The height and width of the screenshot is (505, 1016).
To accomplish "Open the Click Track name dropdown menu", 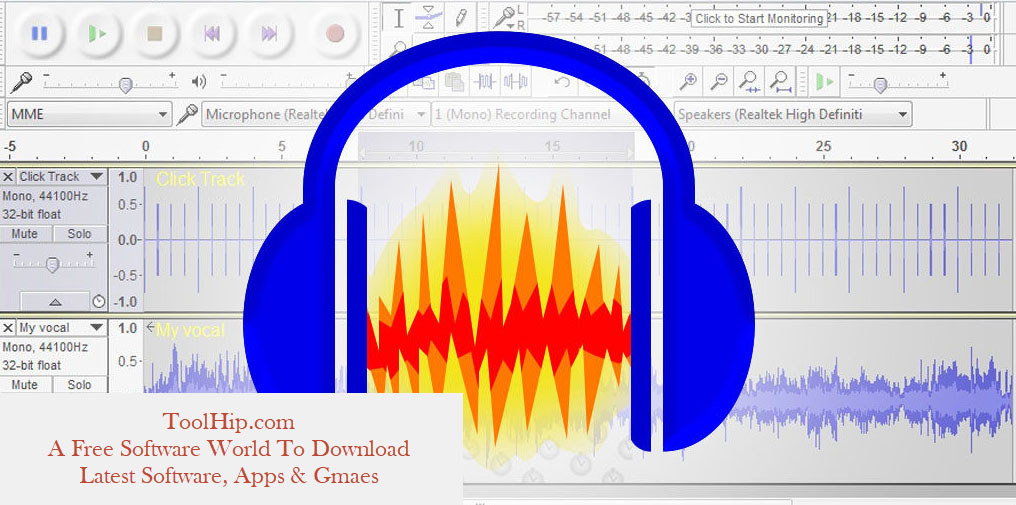I will tap(61, 176).
